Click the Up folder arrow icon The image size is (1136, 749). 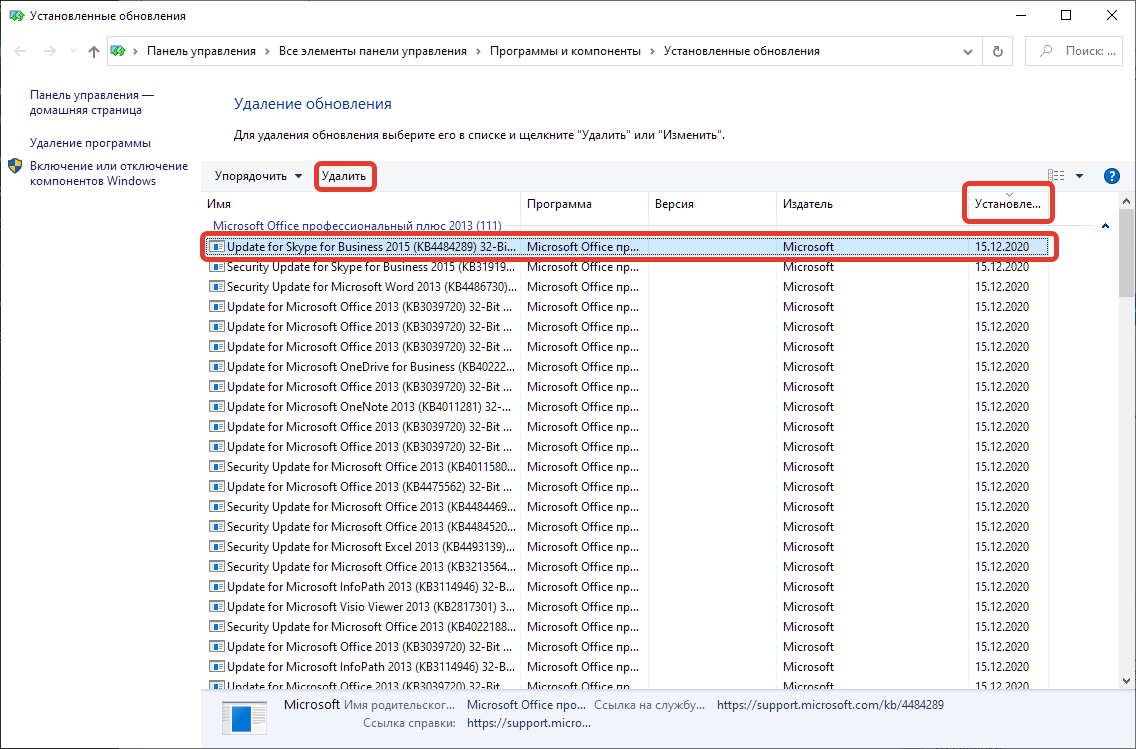point(93,51)
